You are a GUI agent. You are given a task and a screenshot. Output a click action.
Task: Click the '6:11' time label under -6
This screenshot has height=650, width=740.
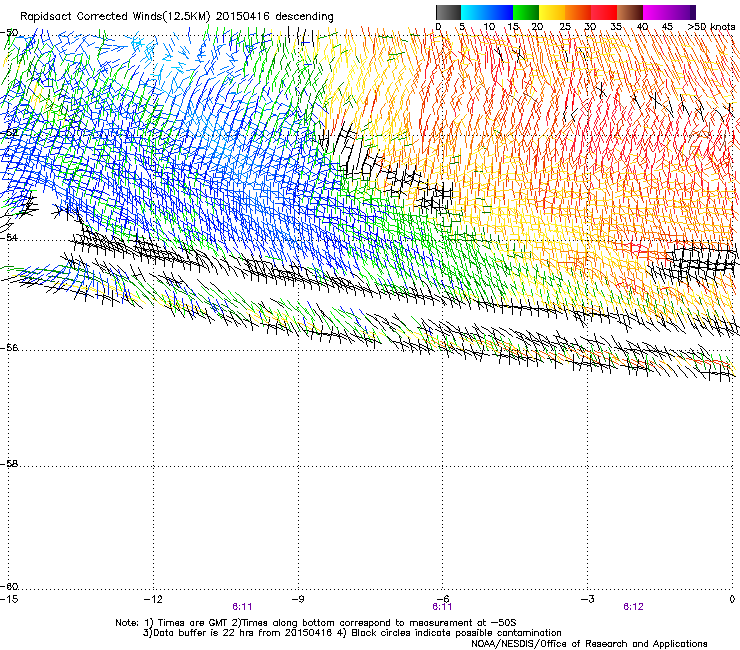coord(442,607)
